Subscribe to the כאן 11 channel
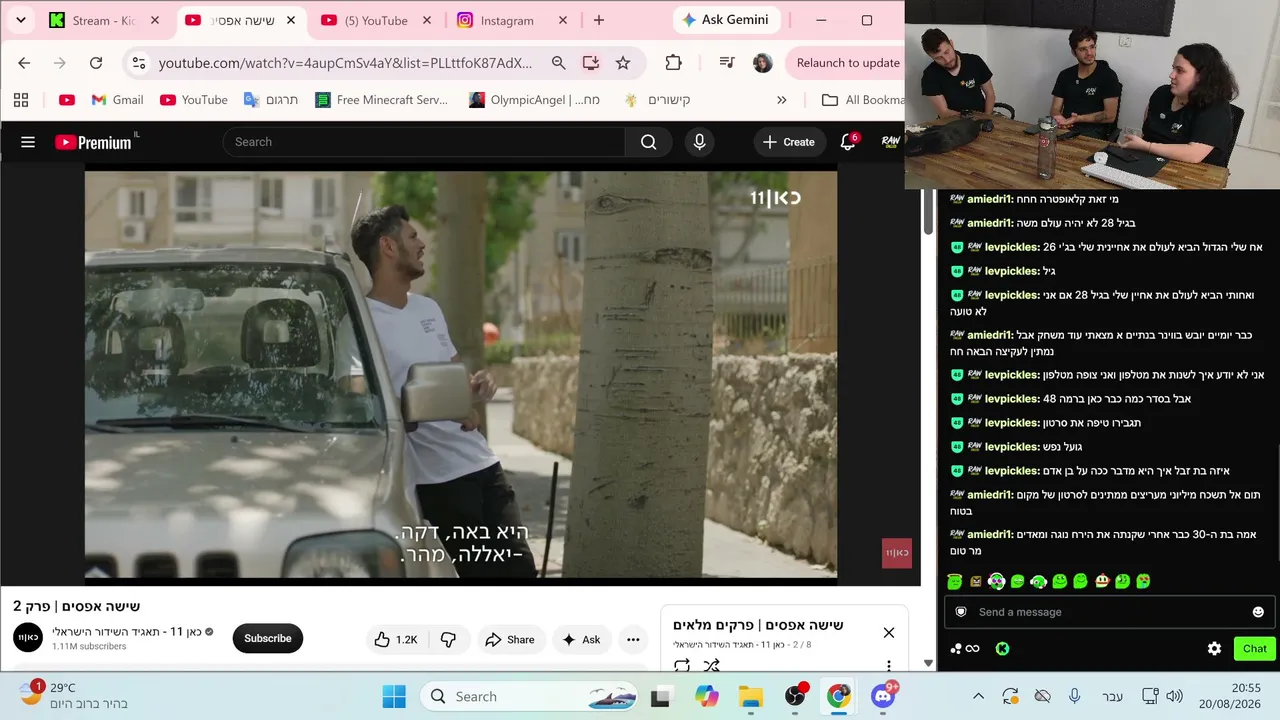The width and height of the screenshot is (1280, 720). click(x=268, y=639)
